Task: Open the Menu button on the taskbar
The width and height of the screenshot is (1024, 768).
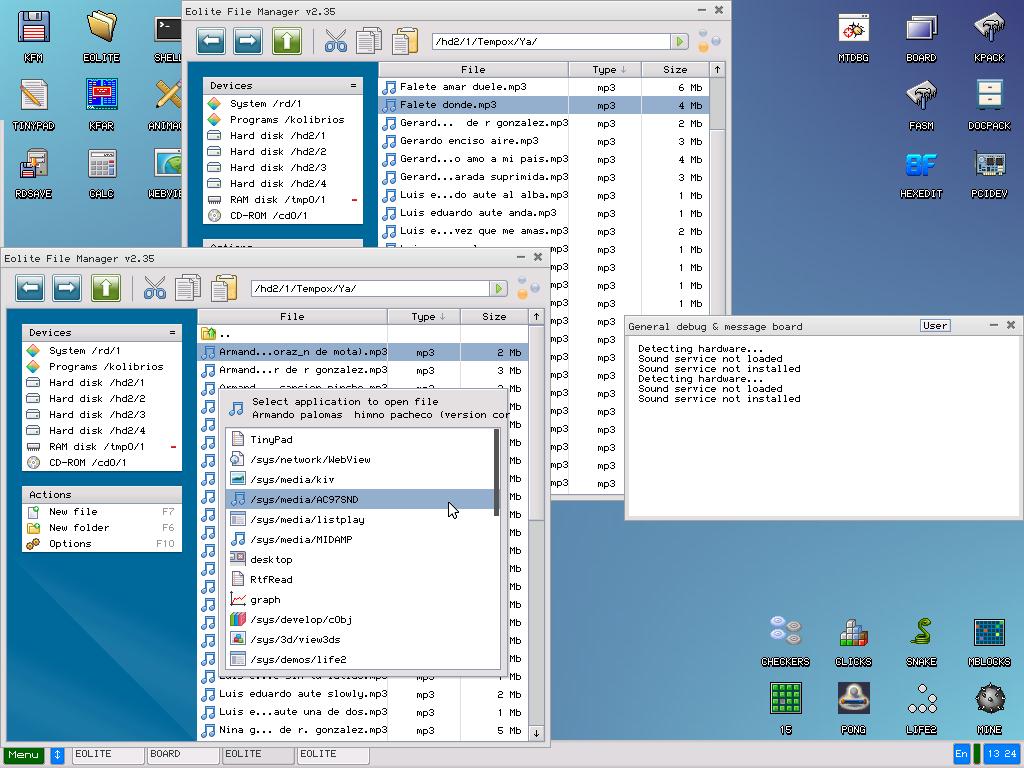Action: [x=23, y=754]
